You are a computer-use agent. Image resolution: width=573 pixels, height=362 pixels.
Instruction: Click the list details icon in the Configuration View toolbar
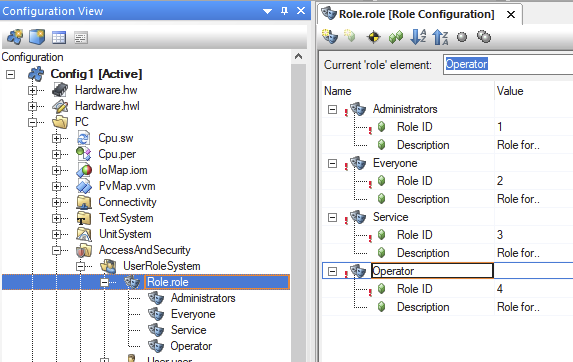click(81, 38)
